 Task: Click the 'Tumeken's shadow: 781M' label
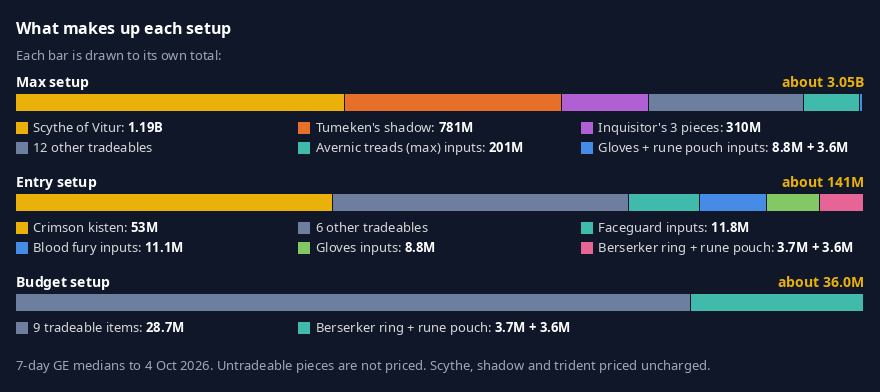point(394,128)
